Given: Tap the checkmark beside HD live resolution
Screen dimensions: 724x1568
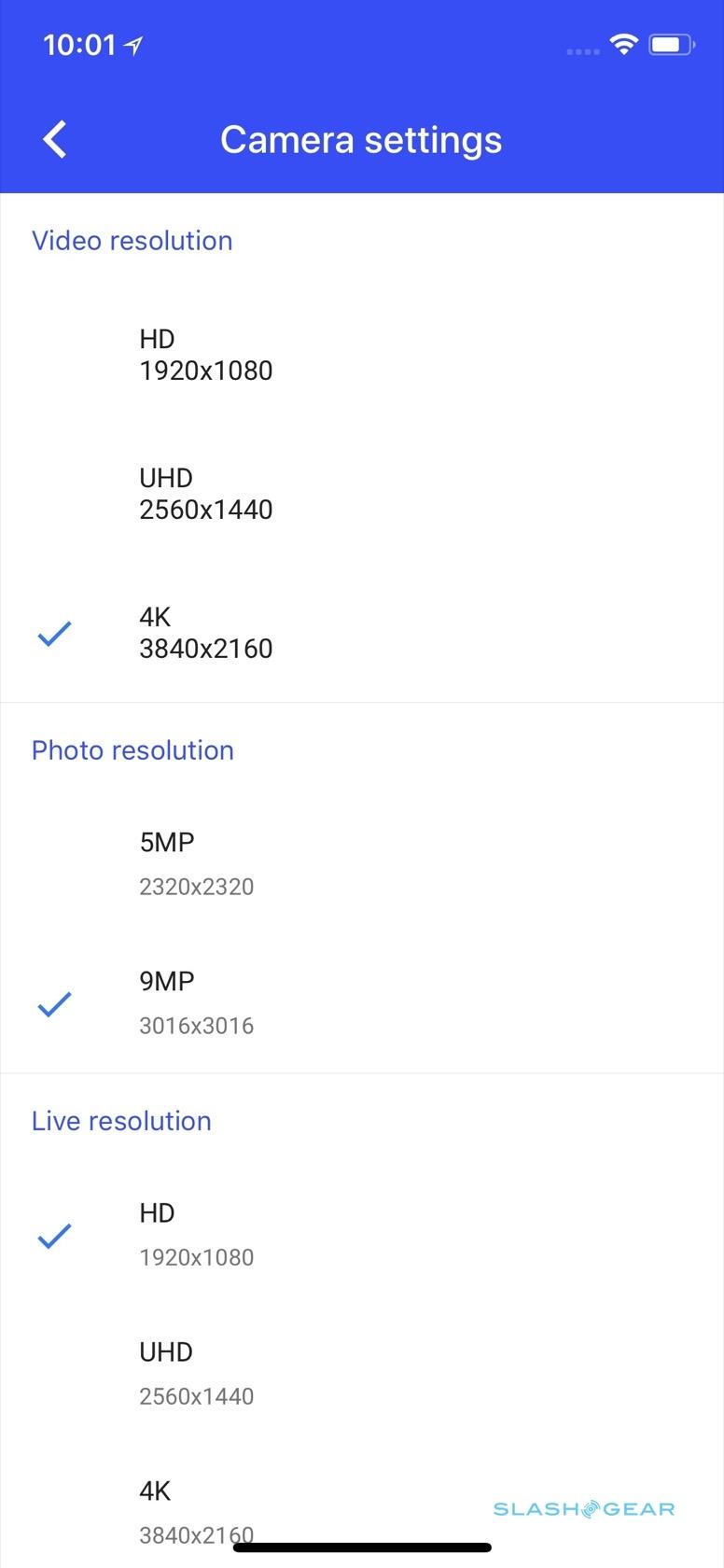Looking at the screenshot, I should click(x=54, y=1236).
